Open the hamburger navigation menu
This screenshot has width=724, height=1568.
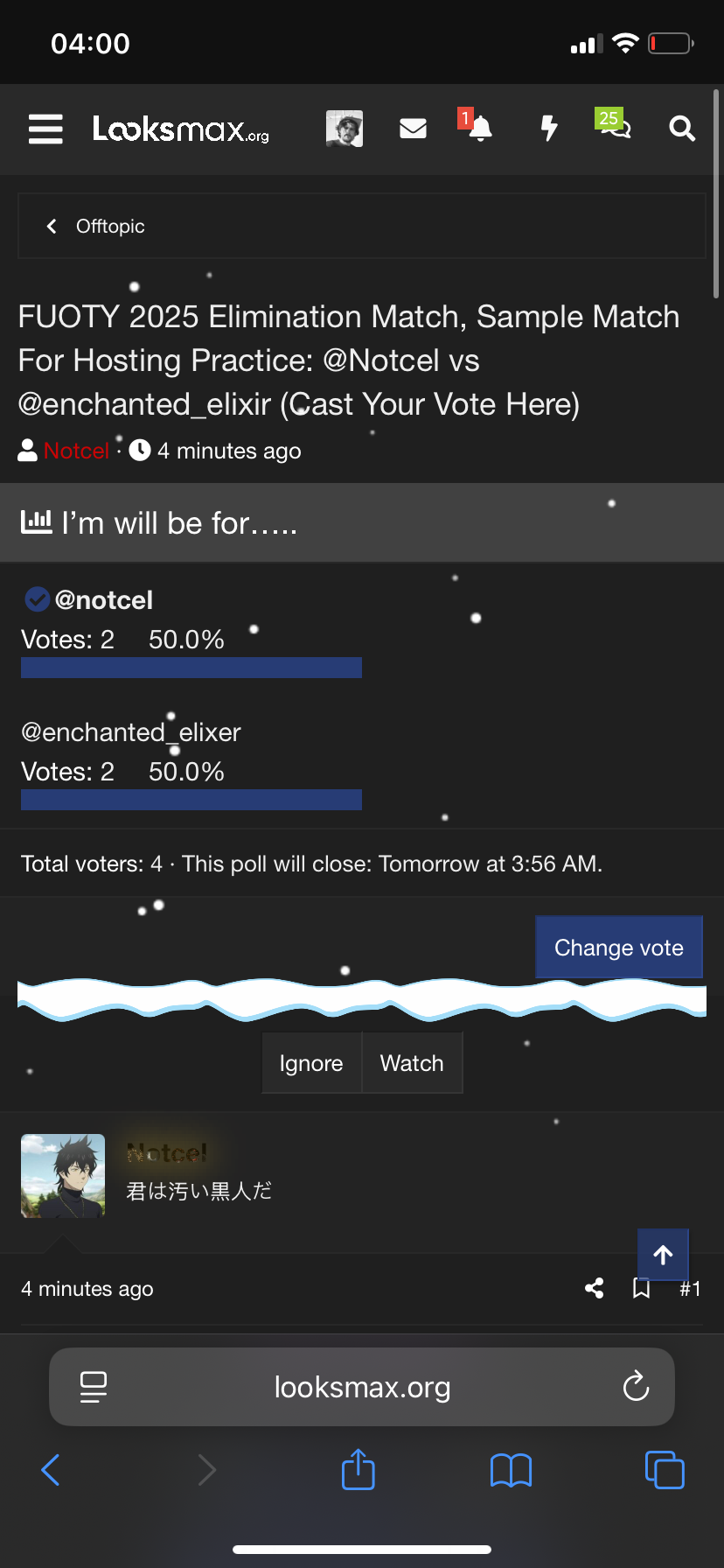[45, 129]
